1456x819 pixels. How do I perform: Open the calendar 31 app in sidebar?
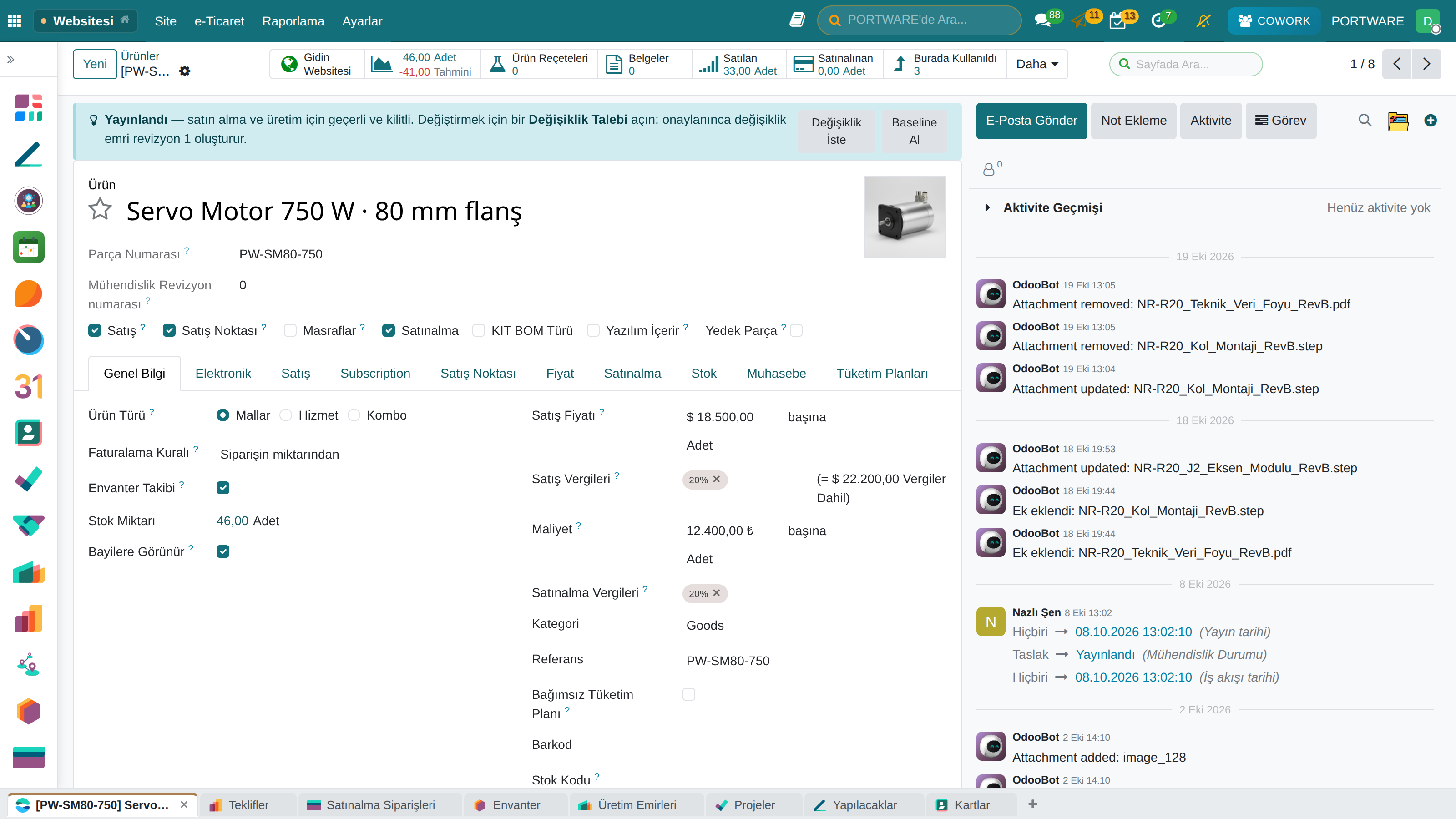click(x=28, y=387)
